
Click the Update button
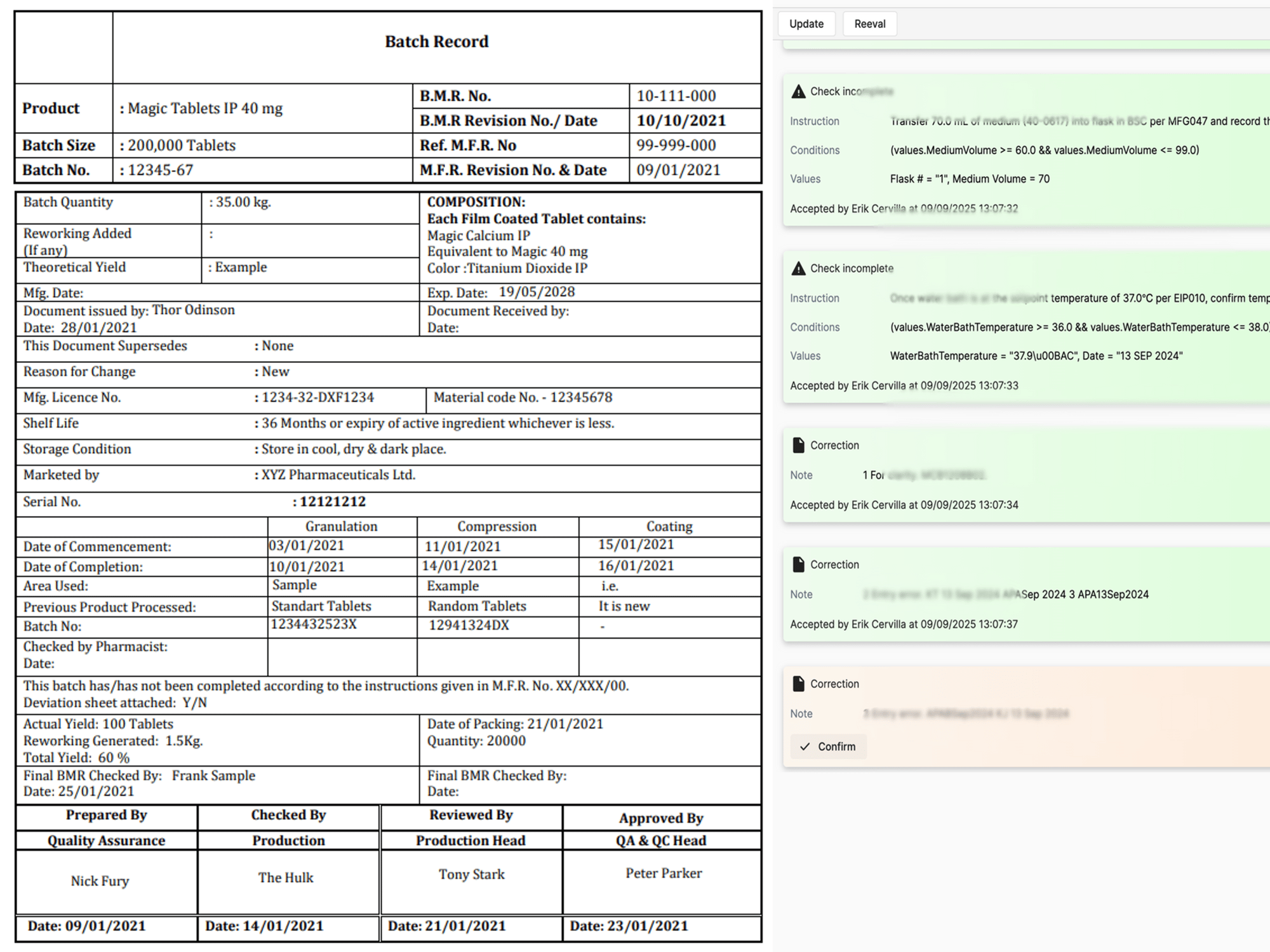coord(806,23)
